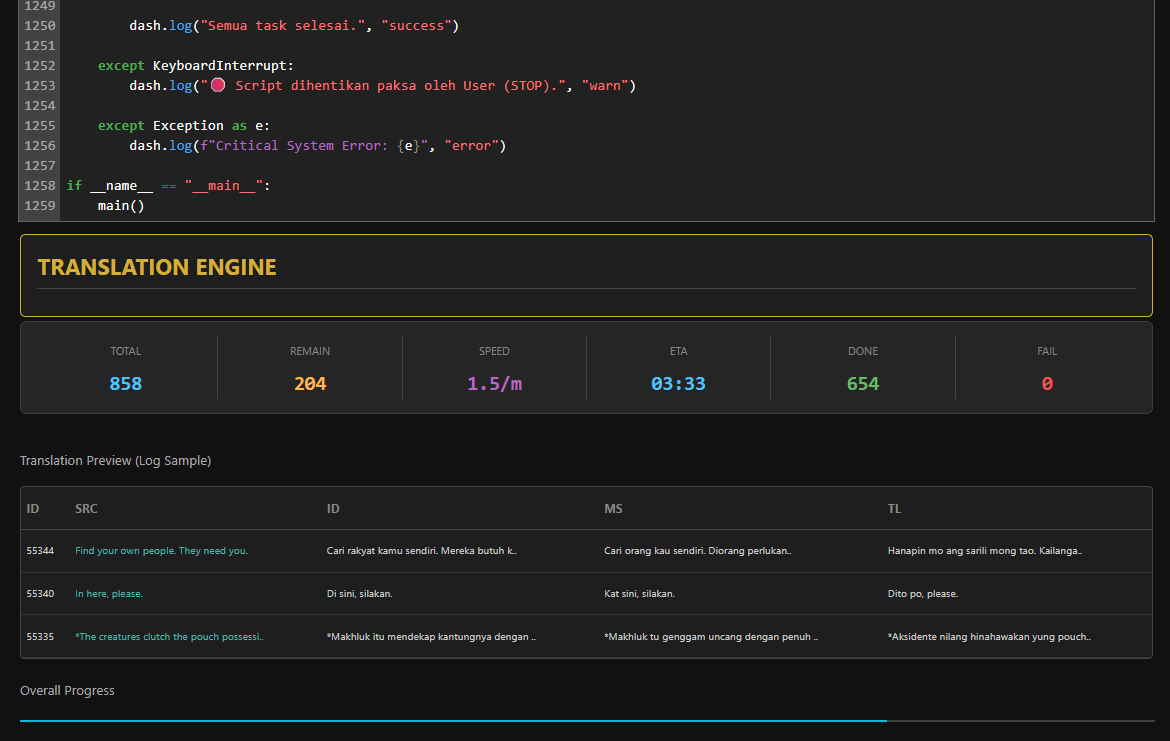The height and width of the screenshot is (741, 1170).
Task: Click the Overall Progress bar
Action: click(586, 720)
